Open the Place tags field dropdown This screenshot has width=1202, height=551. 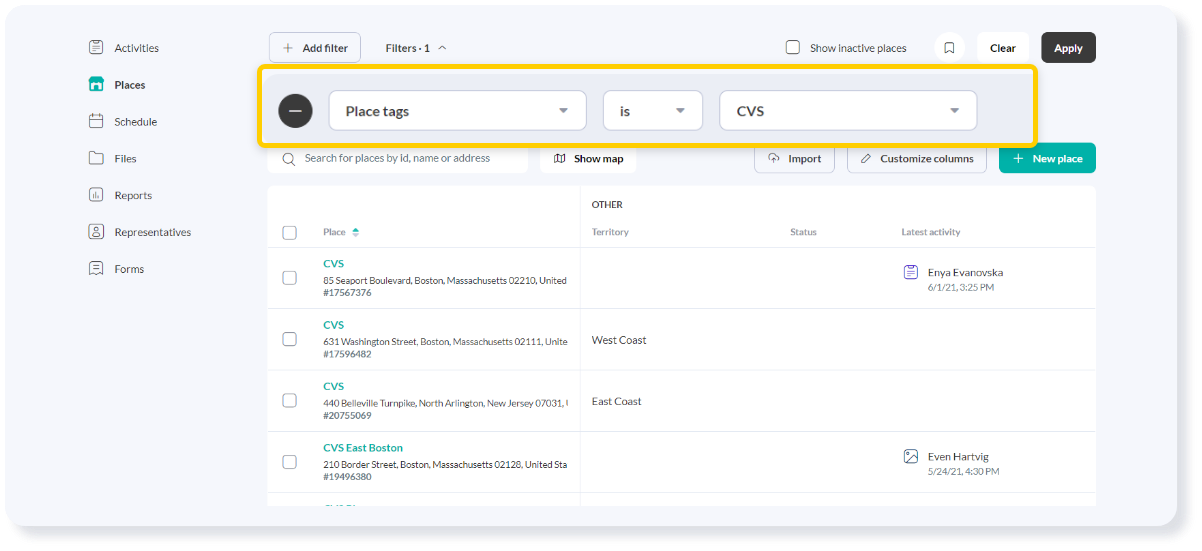click(457, 111)
